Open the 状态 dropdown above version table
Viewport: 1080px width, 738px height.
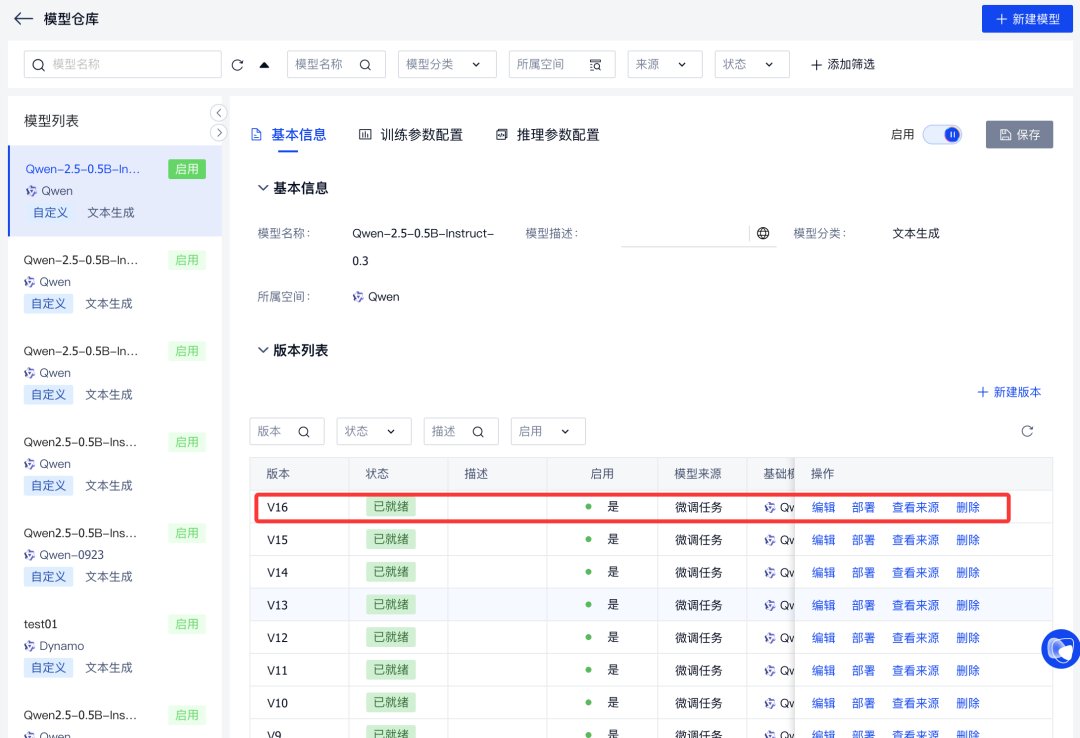click(x=374, y=431)
